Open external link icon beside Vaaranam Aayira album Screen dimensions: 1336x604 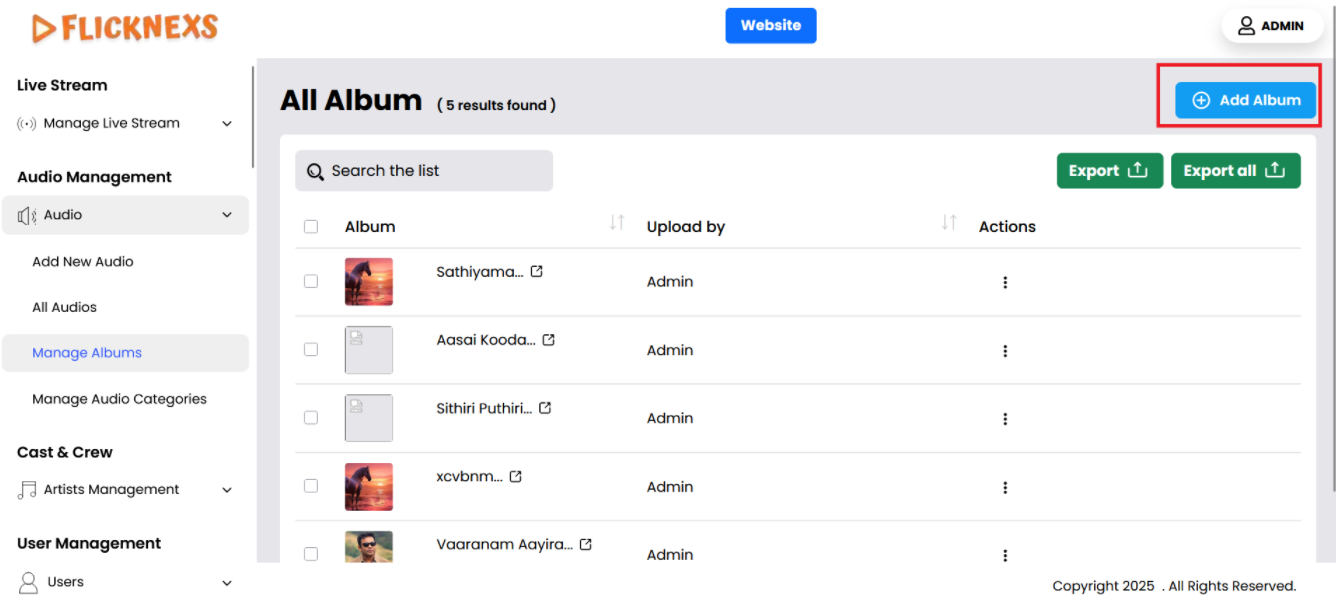[x=586, y=545]
